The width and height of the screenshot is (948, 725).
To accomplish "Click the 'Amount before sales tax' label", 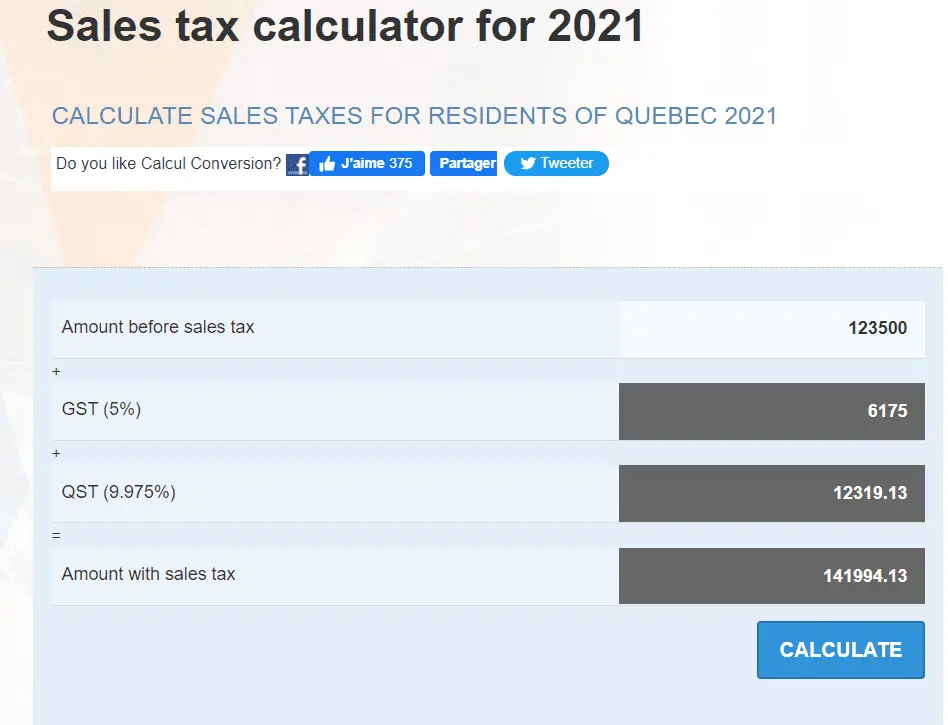I will click(158, 327).
